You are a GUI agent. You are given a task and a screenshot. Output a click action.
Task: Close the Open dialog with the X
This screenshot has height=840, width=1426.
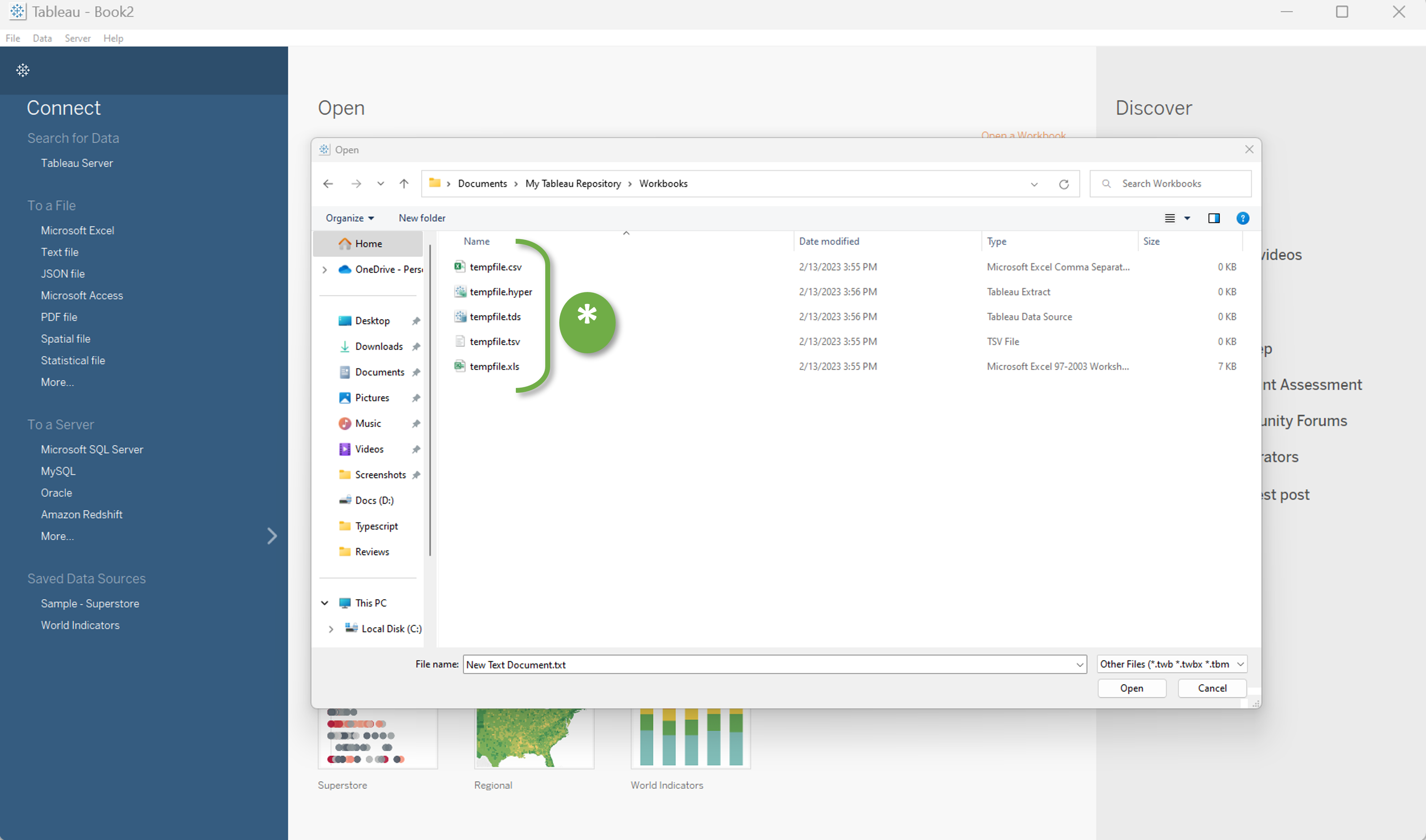coord(1249,150)
